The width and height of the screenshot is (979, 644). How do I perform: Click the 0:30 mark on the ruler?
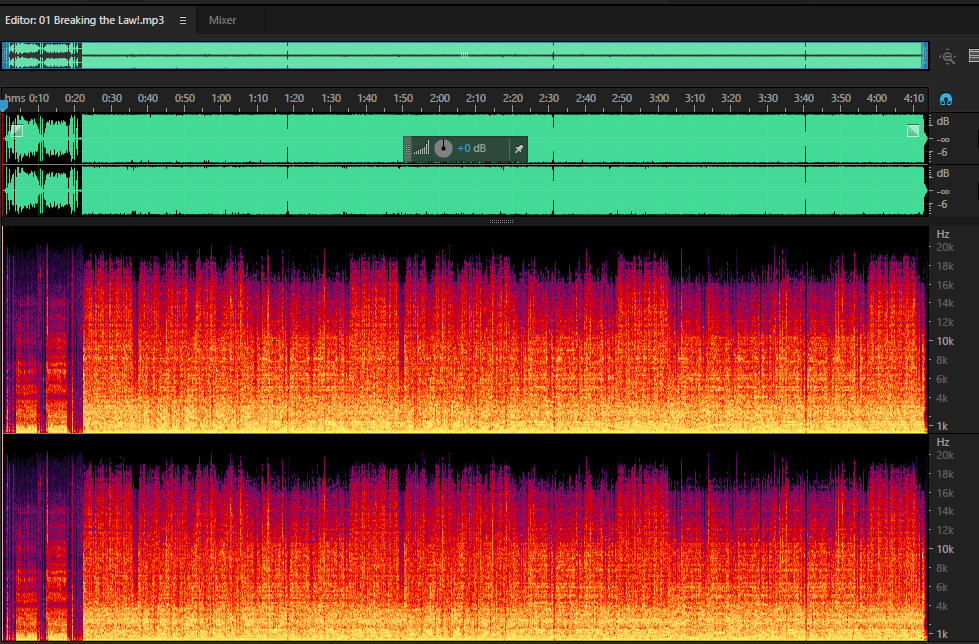(112, 98)
